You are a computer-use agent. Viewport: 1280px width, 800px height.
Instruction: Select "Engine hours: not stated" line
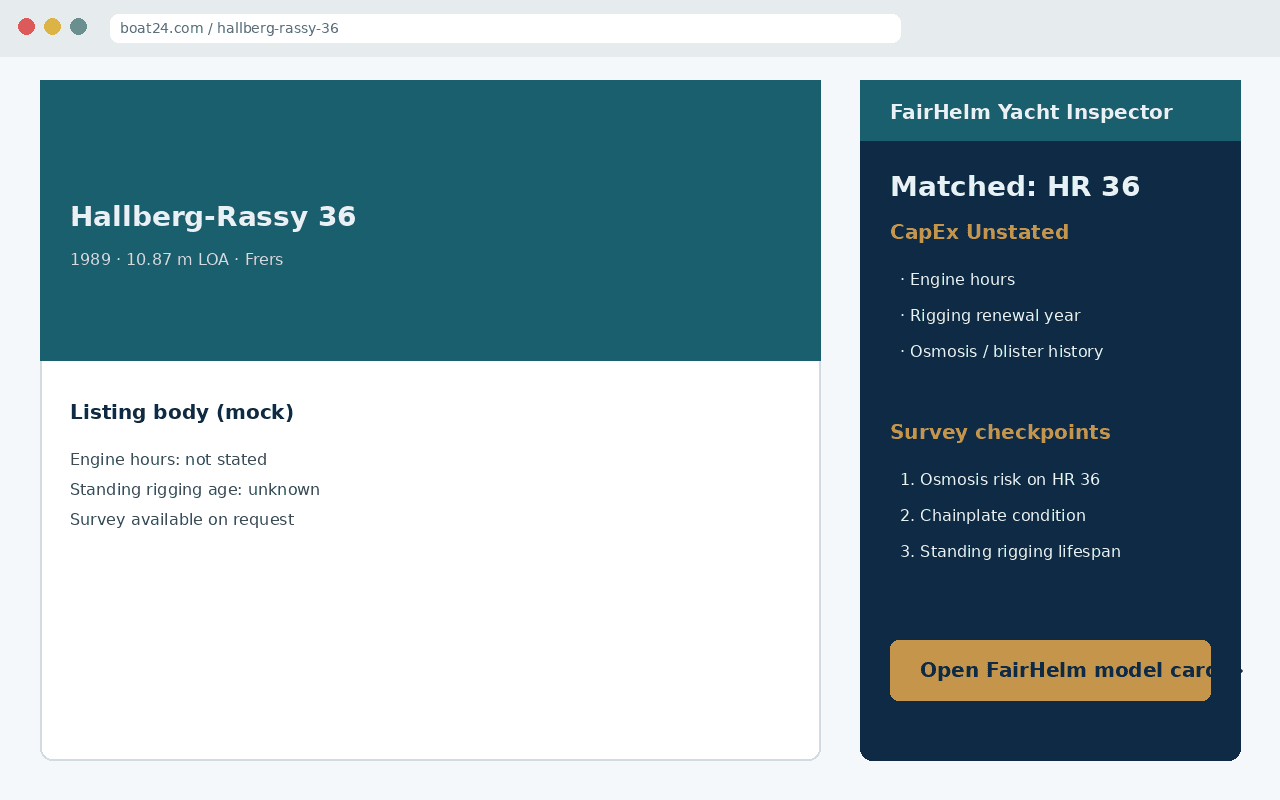point(168,460)
